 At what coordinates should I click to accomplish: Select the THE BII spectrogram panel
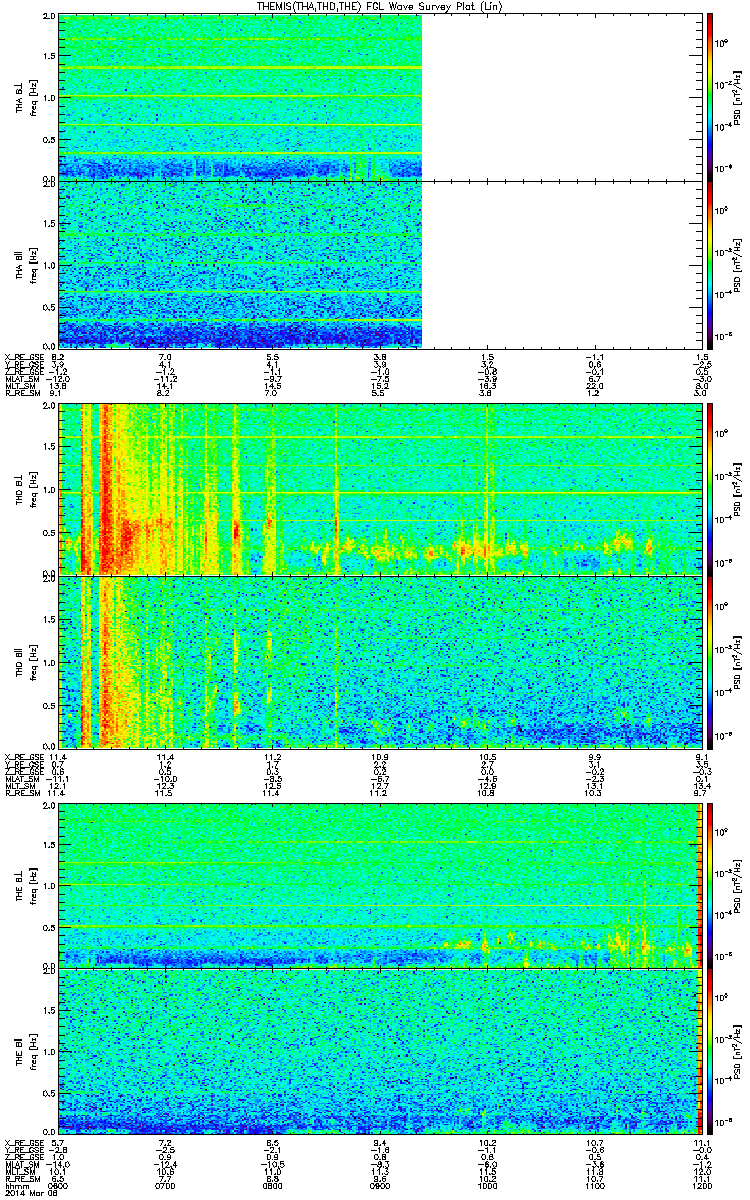point(379,1050)
